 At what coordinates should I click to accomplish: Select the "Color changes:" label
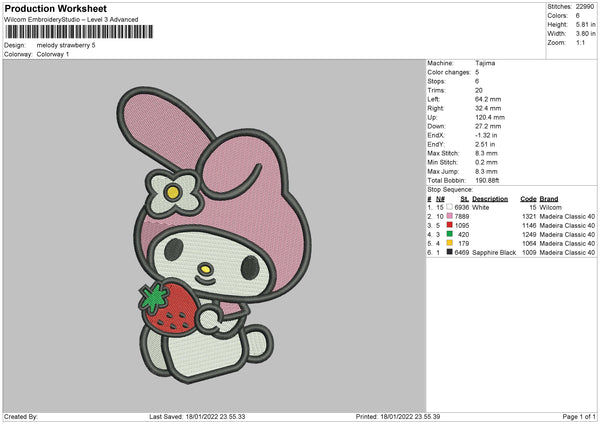449,72
